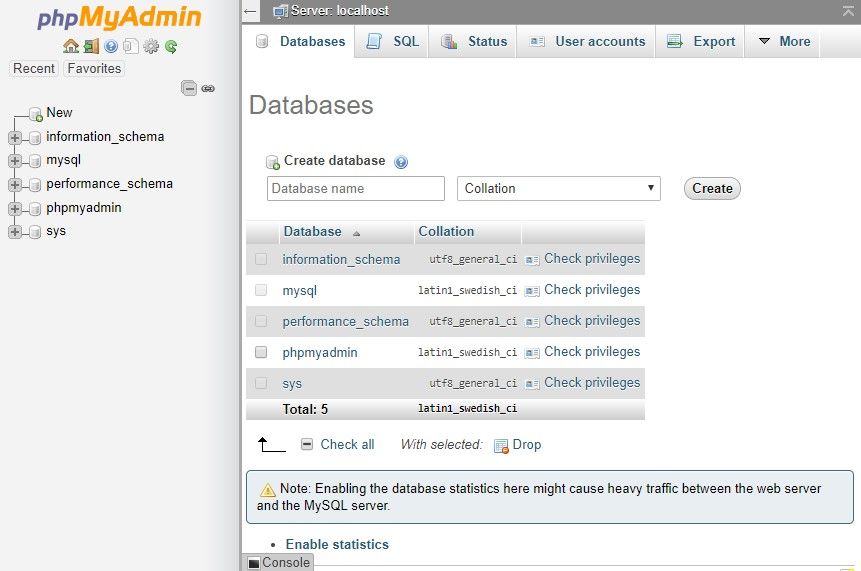The height and width of the screenshot is (571, 861).
Task: Tick the information_schema row checkbox
Action: click(261, 259)
